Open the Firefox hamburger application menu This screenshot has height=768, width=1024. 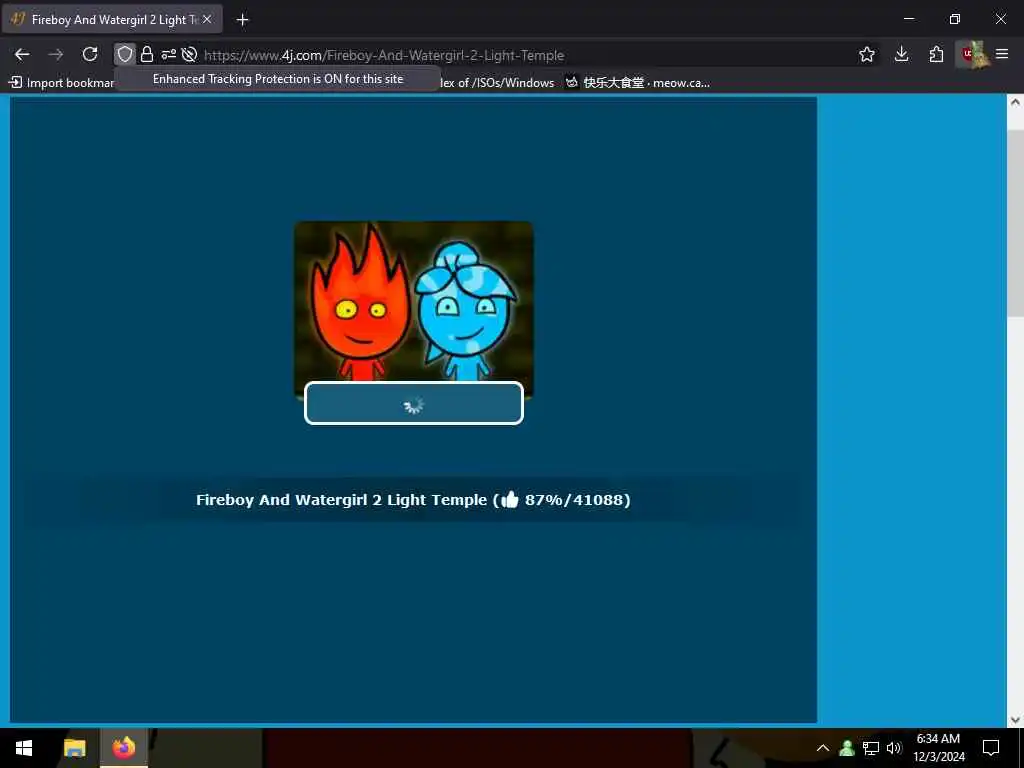click(1002, 54)
